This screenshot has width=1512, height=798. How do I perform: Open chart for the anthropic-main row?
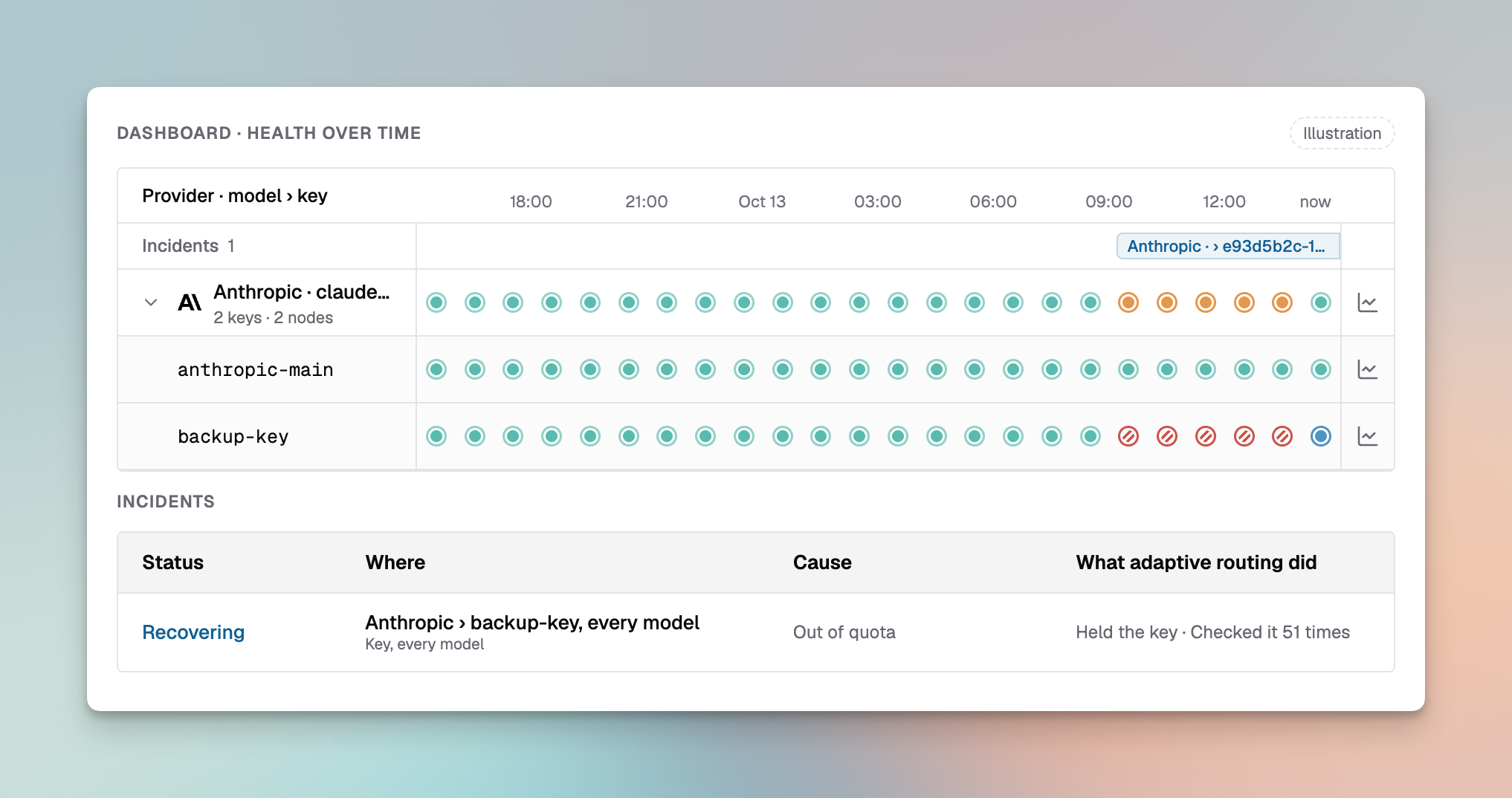pos(1368,369)
